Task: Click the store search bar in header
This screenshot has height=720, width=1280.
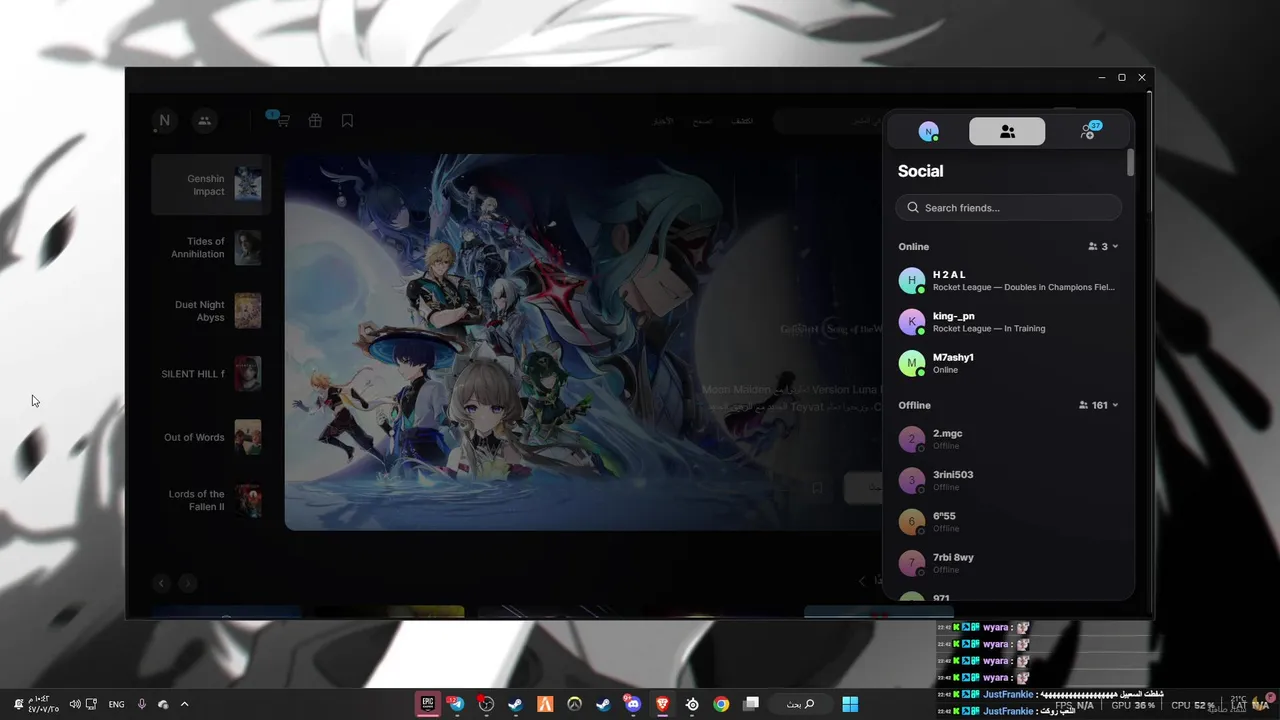Action: 828,121
